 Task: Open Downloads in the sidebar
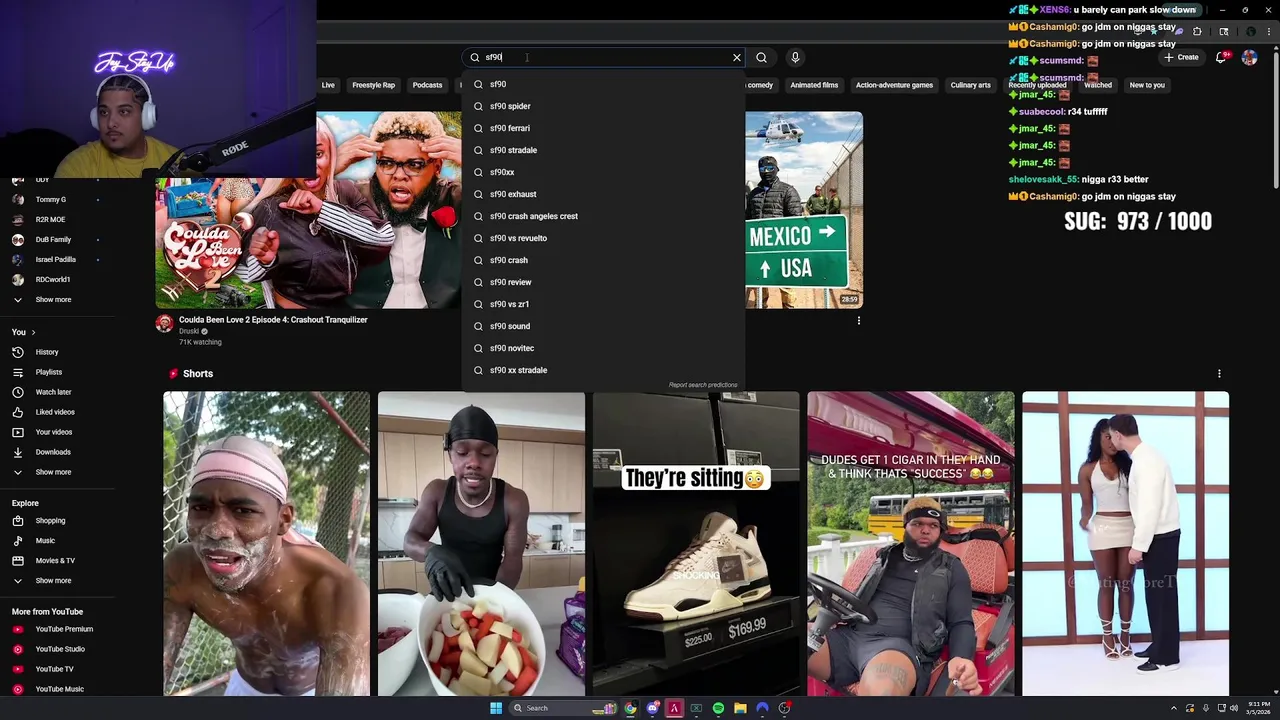point(57,452)
